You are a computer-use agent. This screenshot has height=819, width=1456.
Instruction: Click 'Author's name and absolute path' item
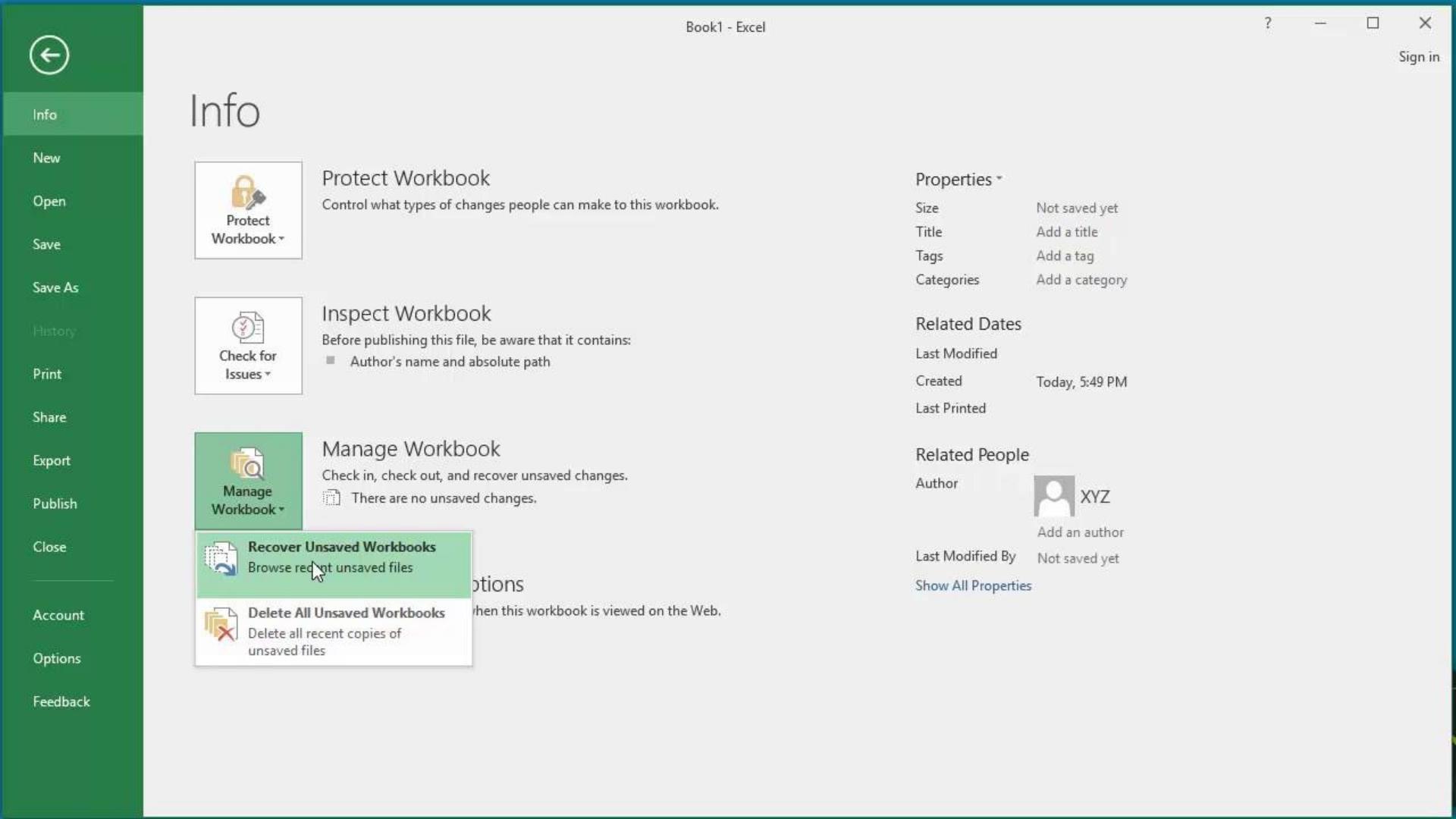pyautogui.click(x=450, y=362)
